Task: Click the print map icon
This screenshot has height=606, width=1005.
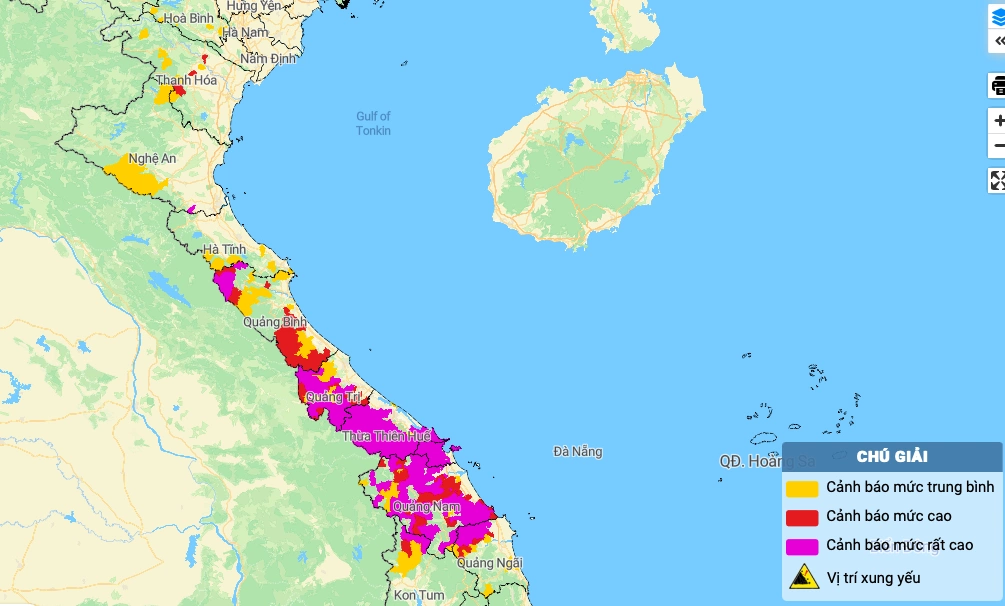Action: pyautogui.click(x=997, y=86)
